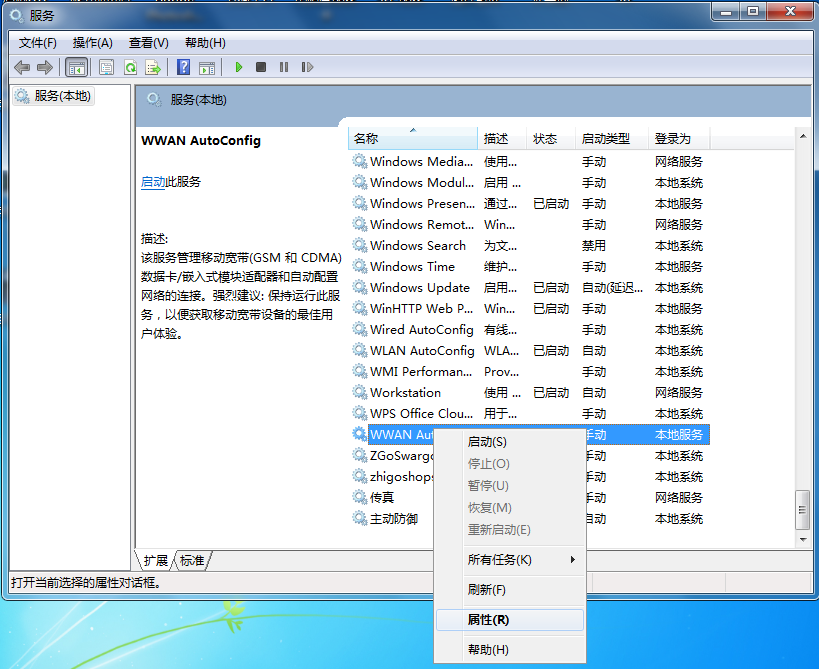
Task: Click the scrollbar down arrow
Action: coord(803,539)
